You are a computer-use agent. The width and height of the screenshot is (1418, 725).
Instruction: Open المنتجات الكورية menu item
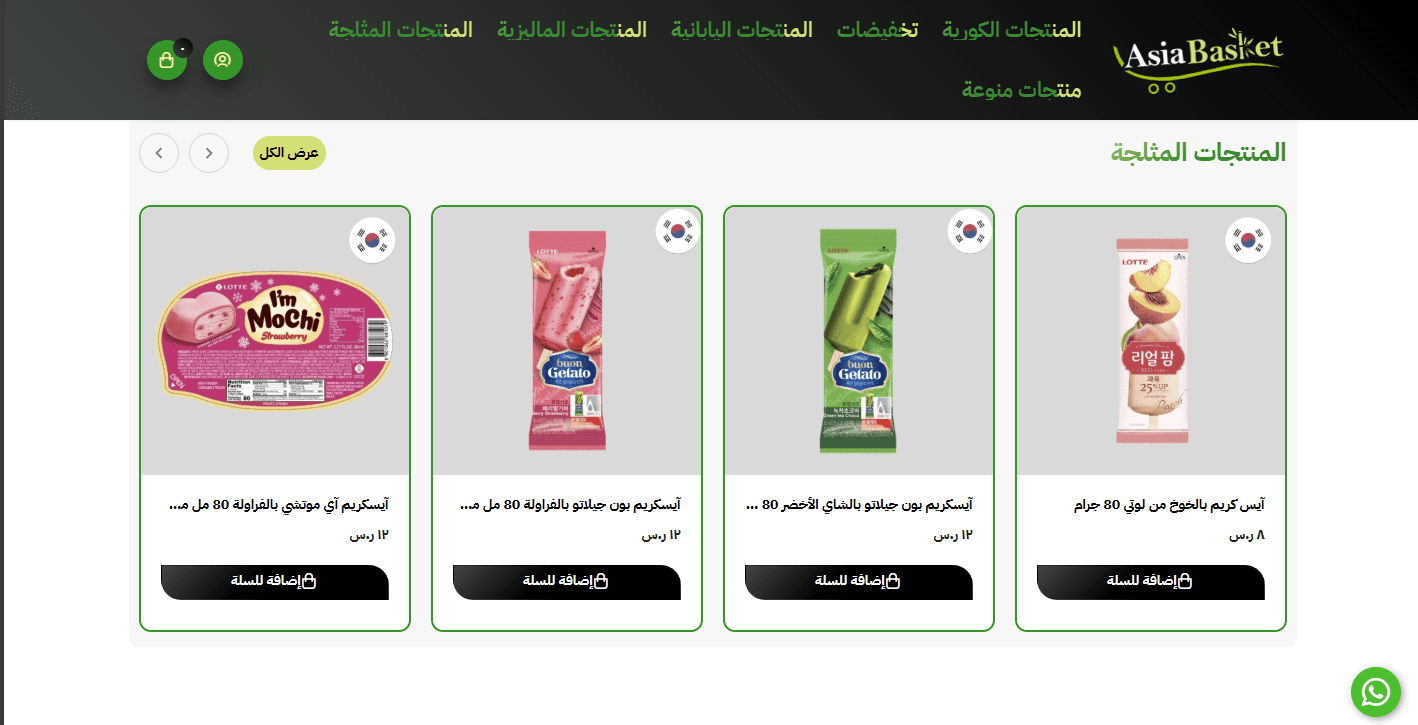point(1012,30)
